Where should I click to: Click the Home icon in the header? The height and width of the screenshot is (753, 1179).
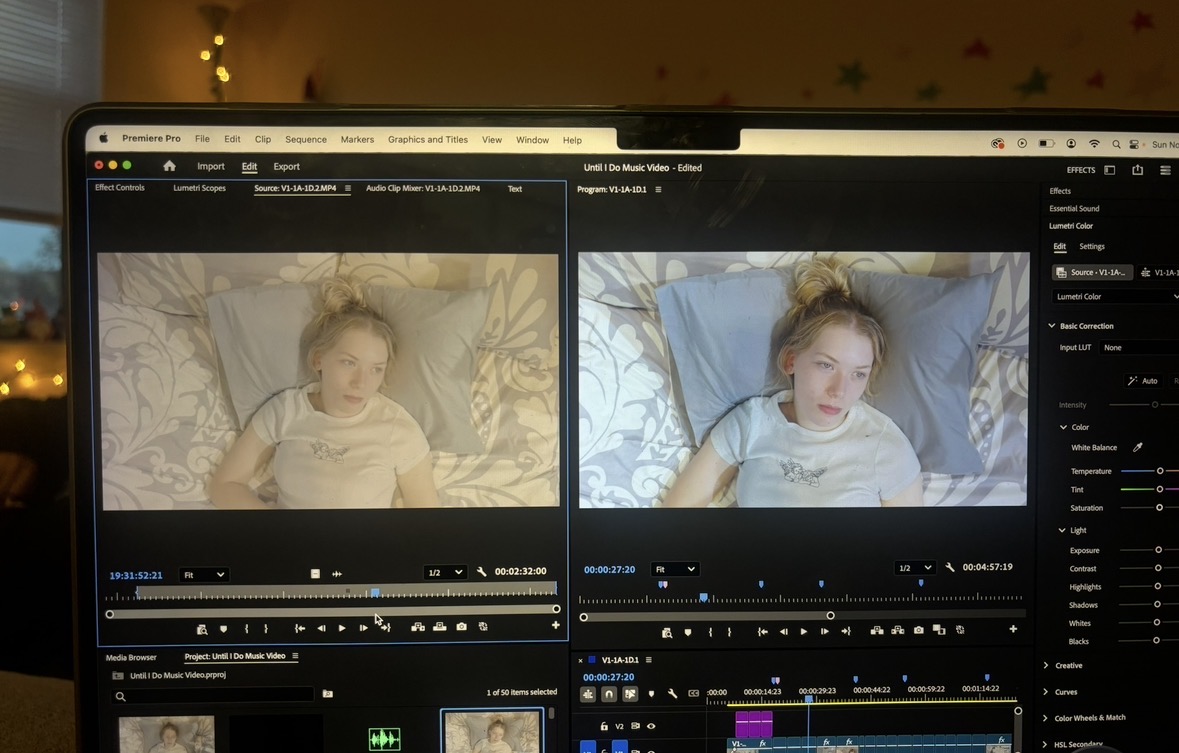169,167
